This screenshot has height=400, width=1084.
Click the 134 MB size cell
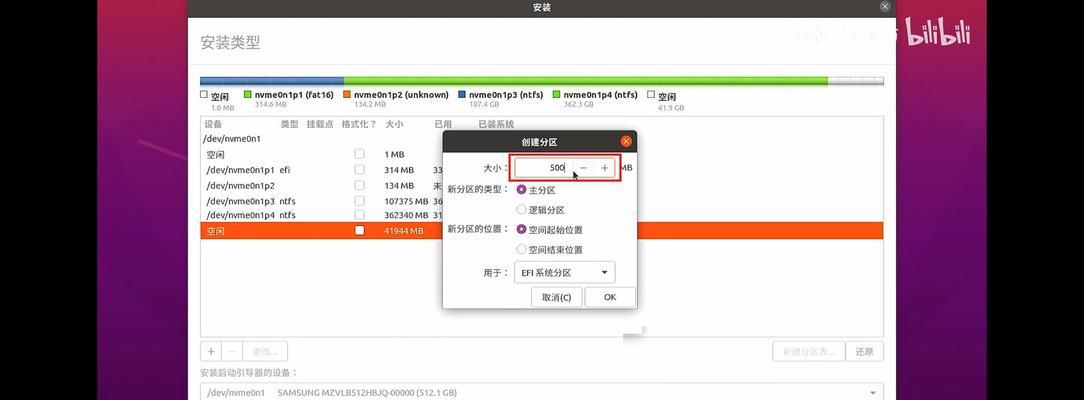click(x=399, y=185)
